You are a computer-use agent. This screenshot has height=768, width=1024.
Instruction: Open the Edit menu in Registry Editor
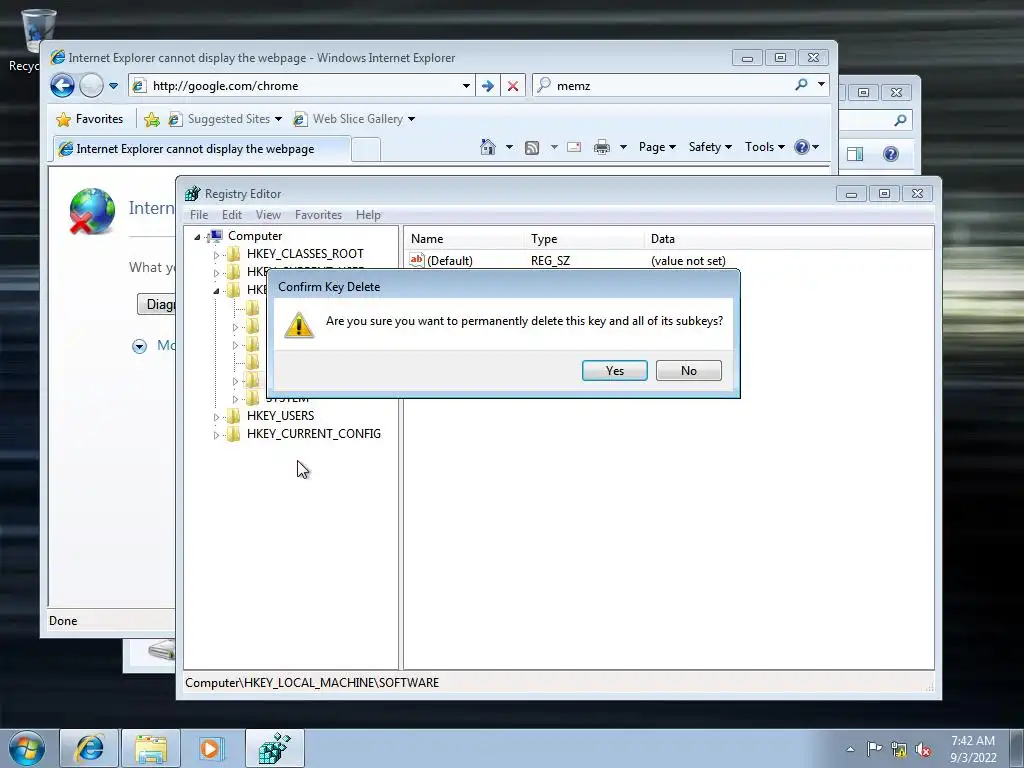[231, 215]
